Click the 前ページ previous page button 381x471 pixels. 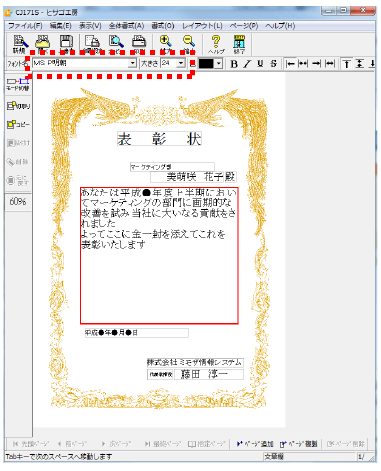click(x=72, y=444)
